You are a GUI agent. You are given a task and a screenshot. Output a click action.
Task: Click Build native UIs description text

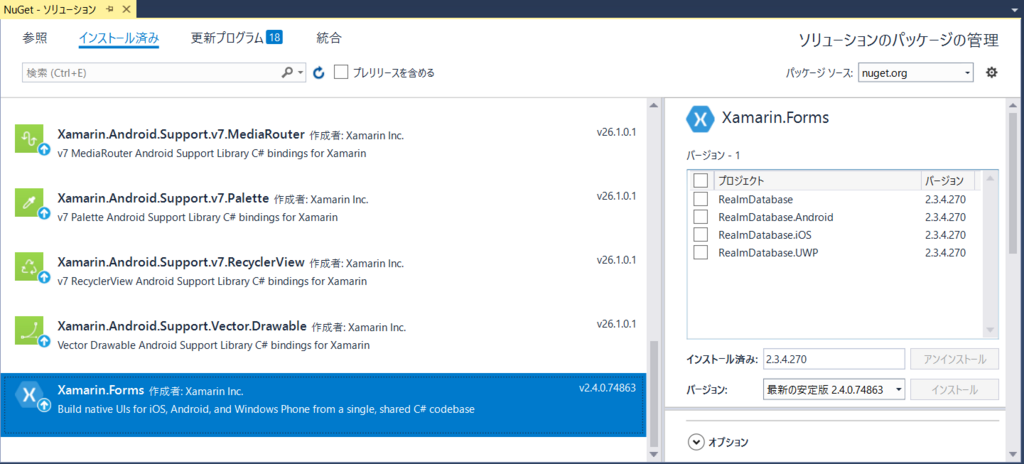point(266,410)
